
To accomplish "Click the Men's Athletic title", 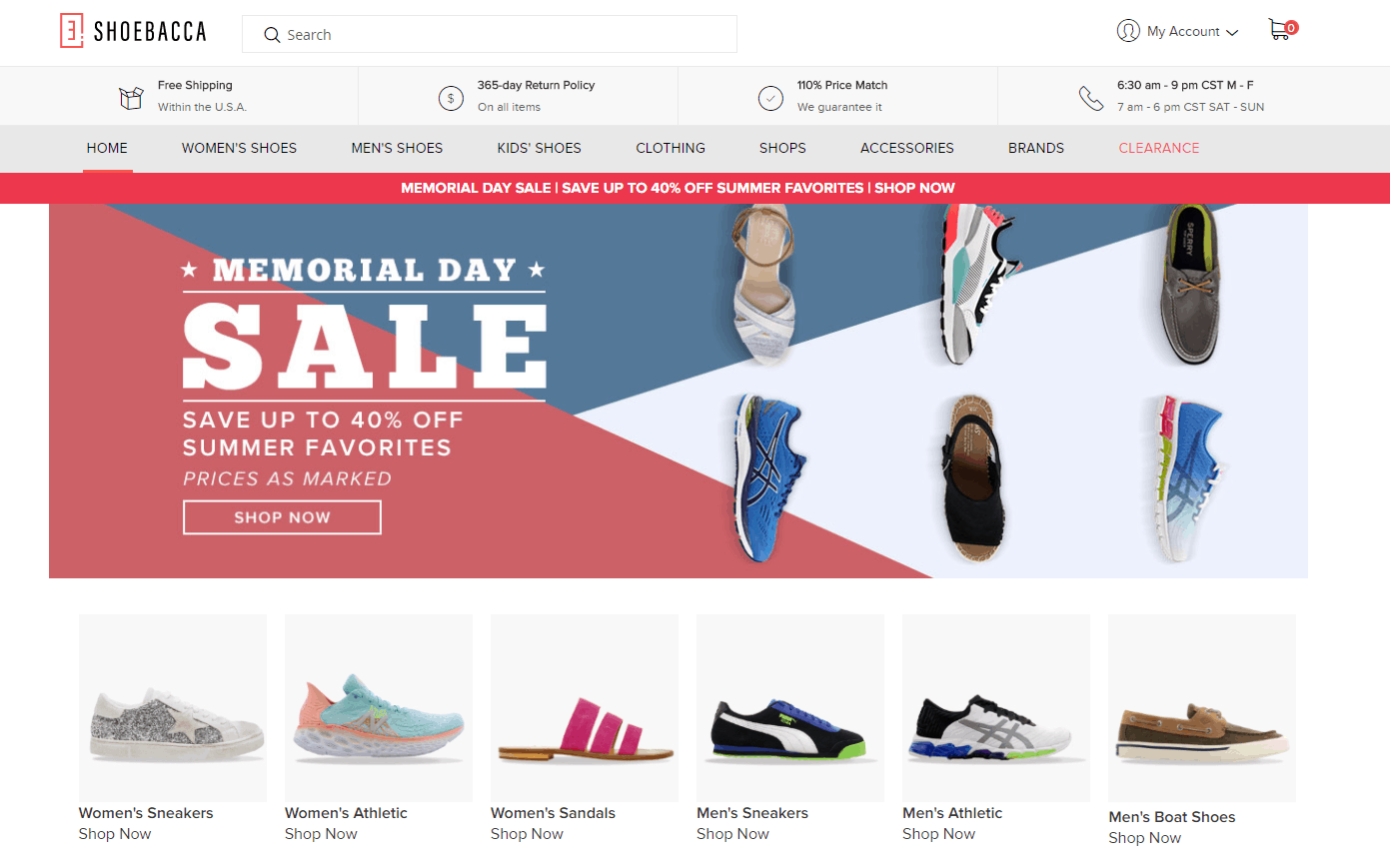I will 952,813.
